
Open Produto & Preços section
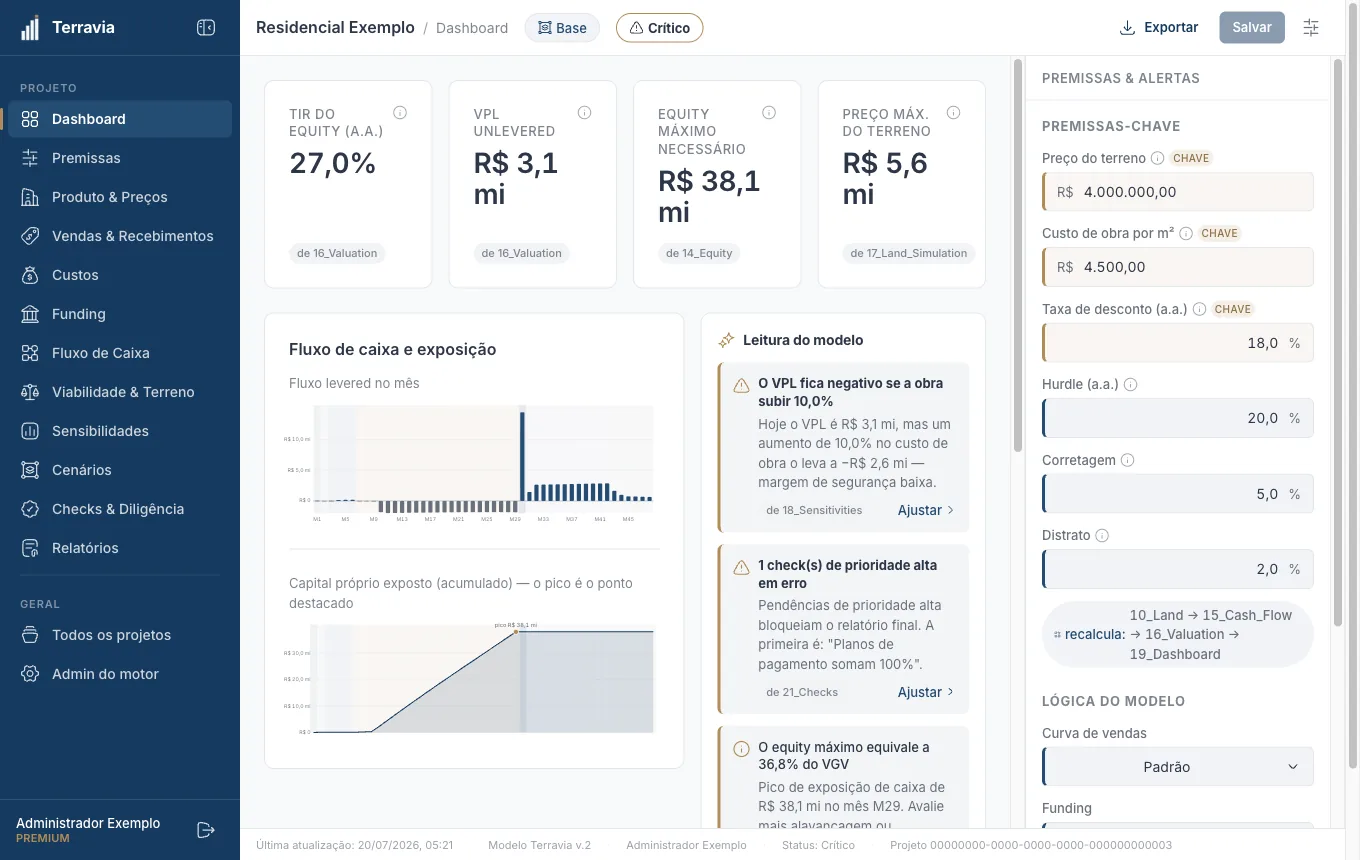pos(120,197)
